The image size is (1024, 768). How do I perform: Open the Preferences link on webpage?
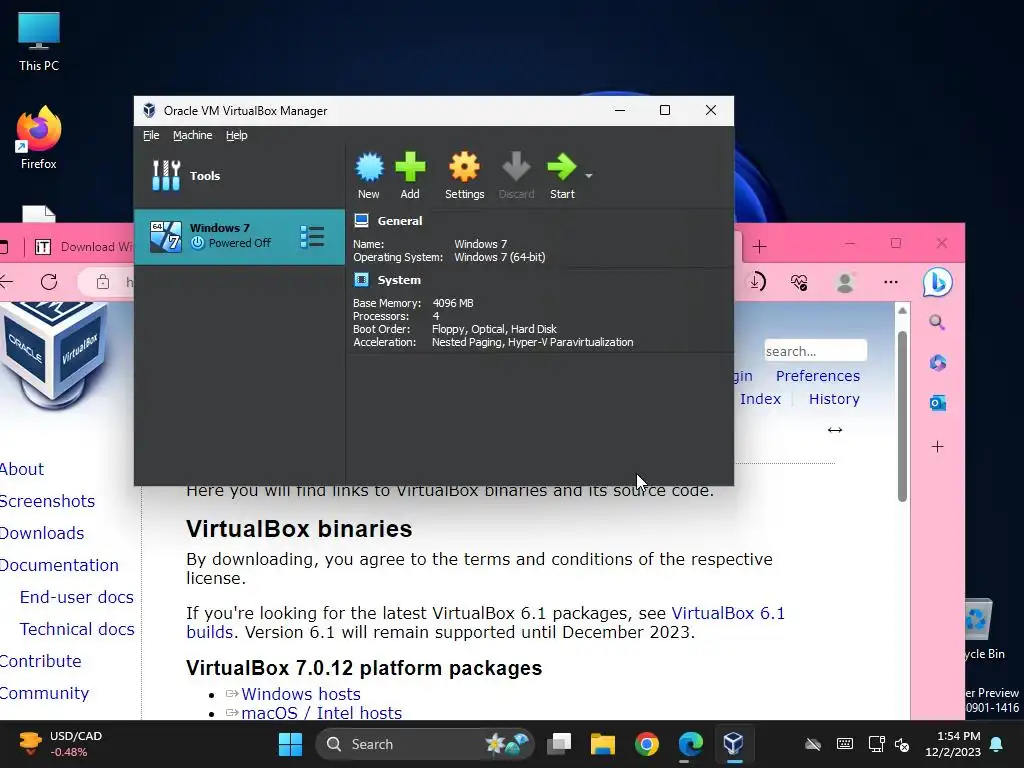point(818,376)
